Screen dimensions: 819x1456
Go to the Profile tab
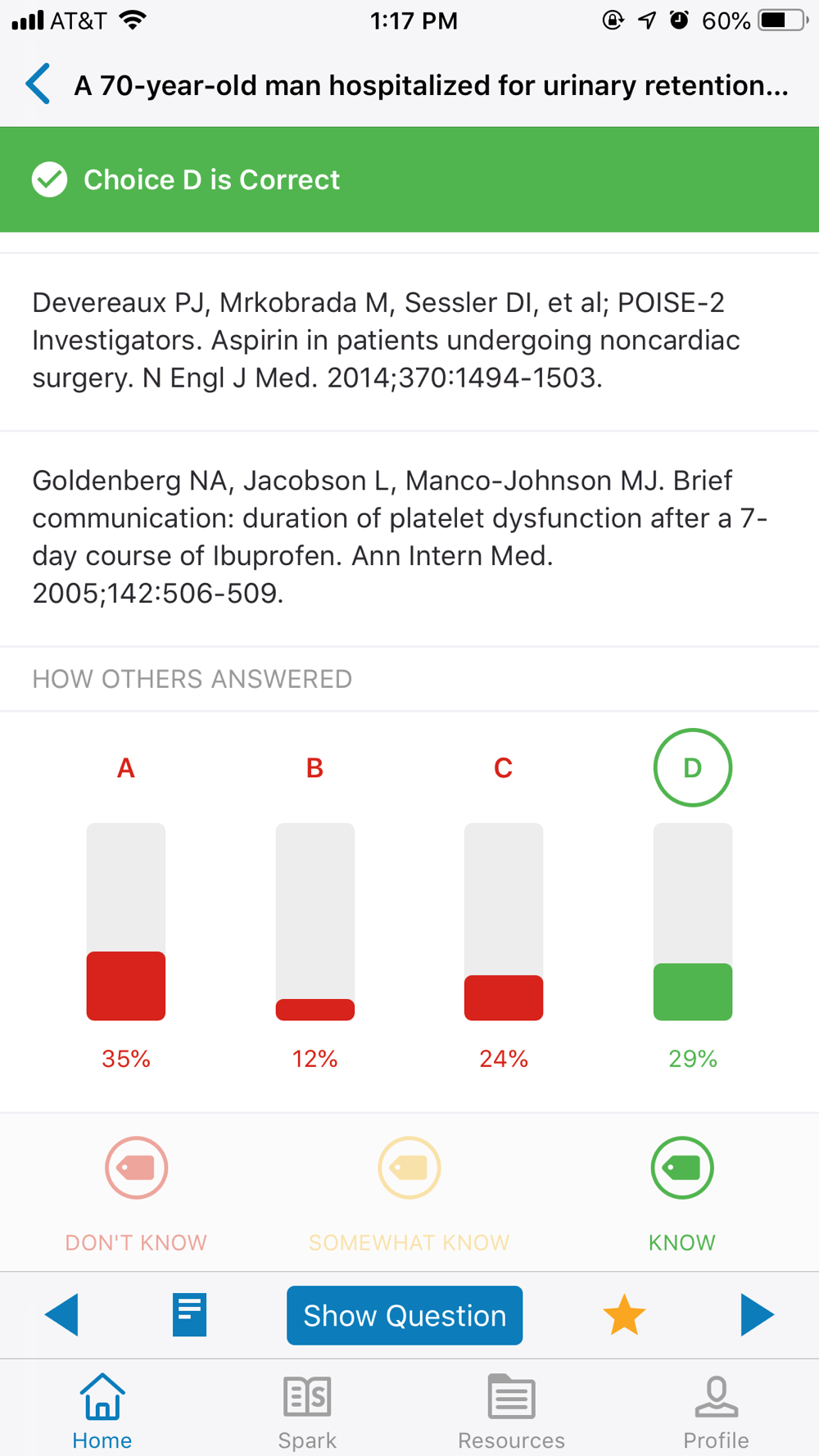pos(716,1410)
